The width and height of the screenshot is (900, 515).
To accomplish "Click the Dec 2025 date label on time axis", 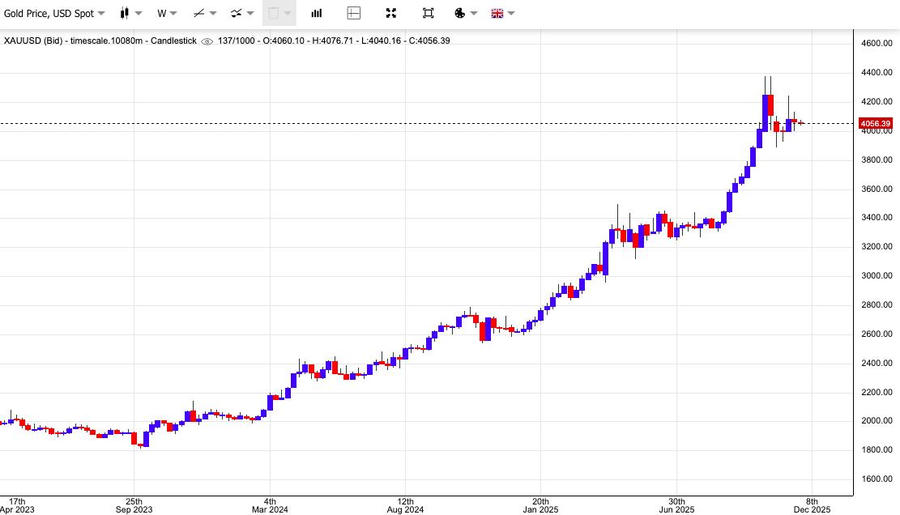I will click(x=812, y=507).
